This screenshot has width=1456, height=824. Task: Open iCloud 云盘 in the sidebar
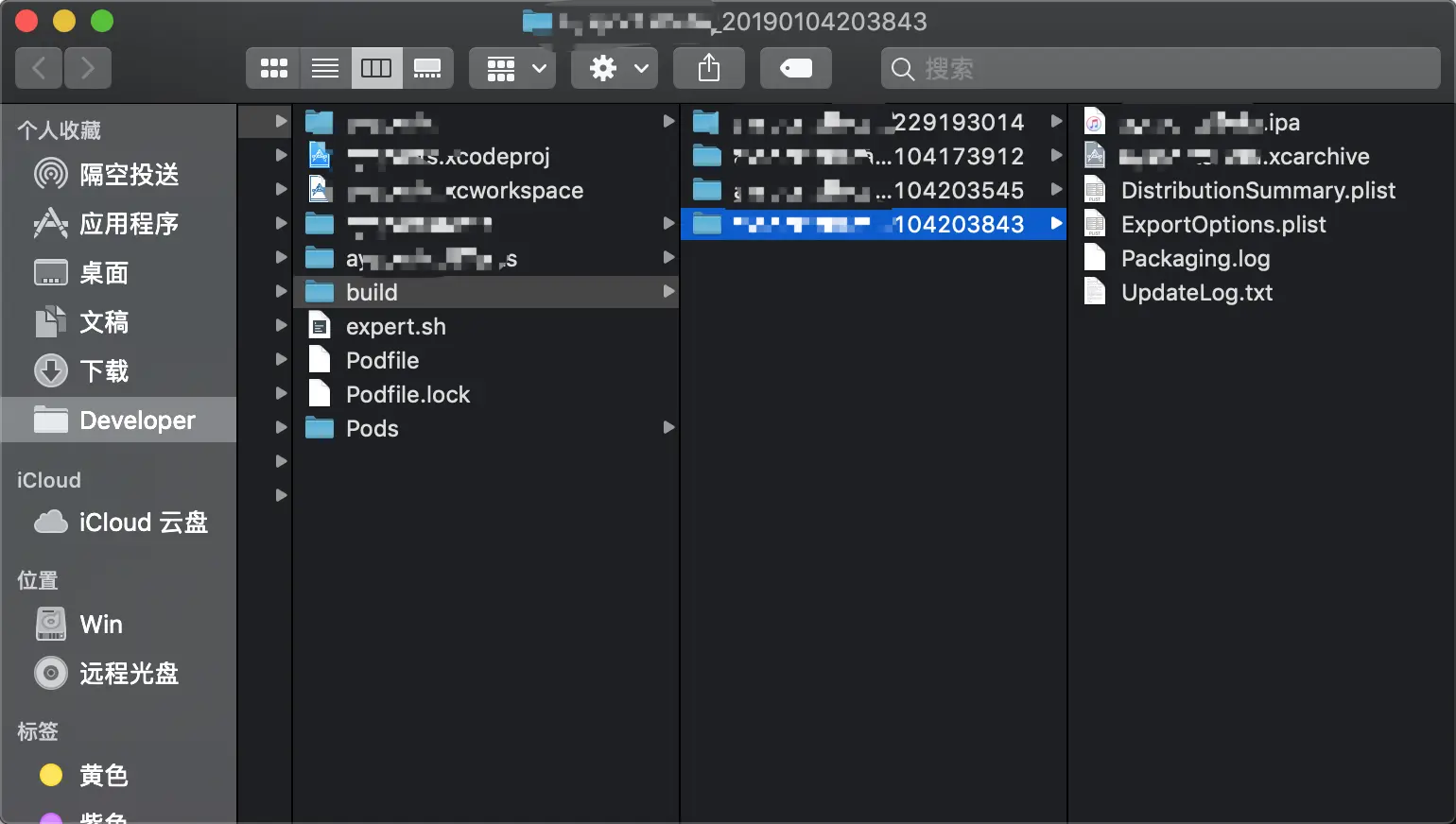tap(119, 523)
